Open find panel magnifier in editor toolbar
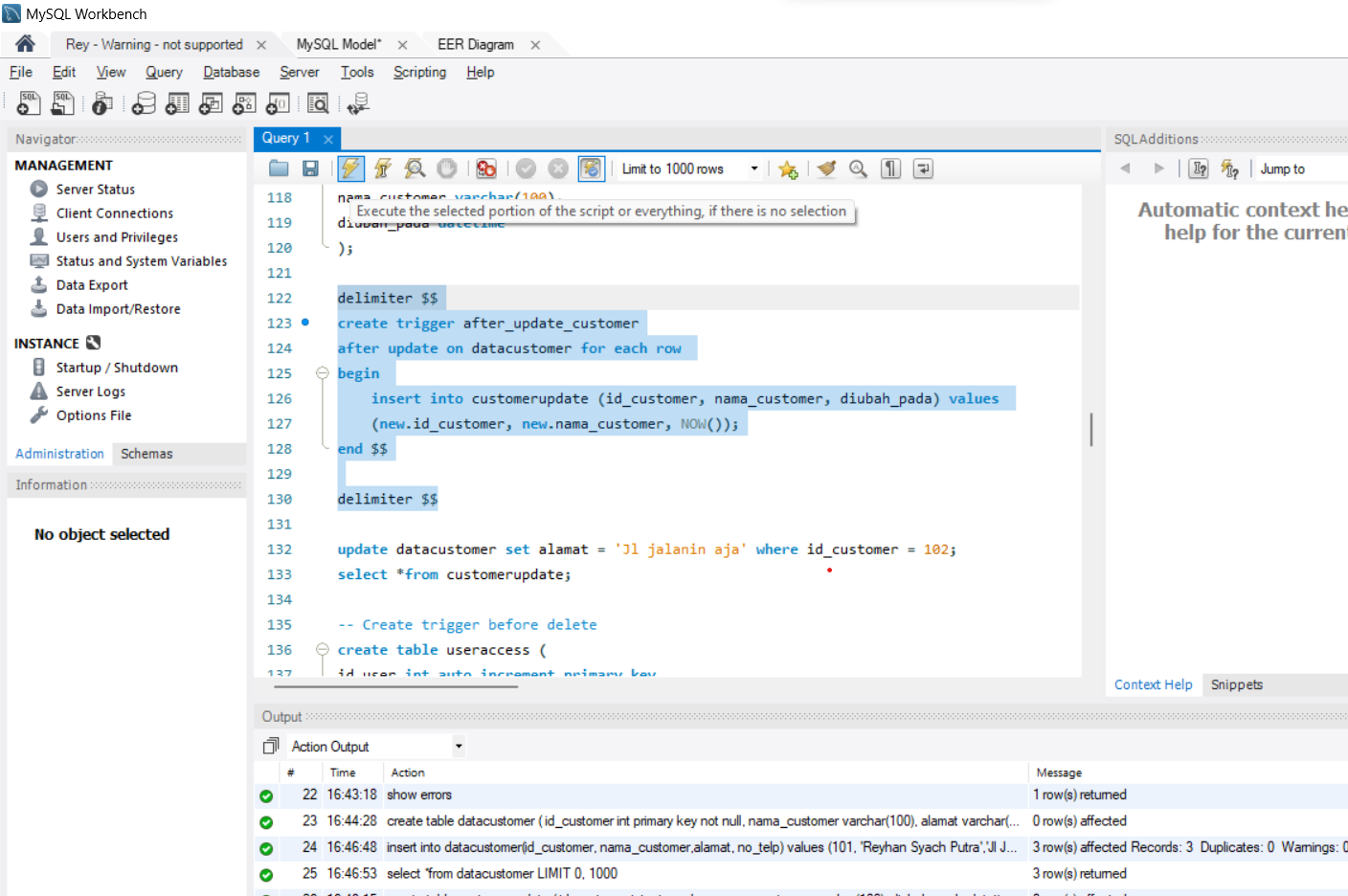This screenshot has height=896, width=1348. pyautogui.click(x=859, y=168)
